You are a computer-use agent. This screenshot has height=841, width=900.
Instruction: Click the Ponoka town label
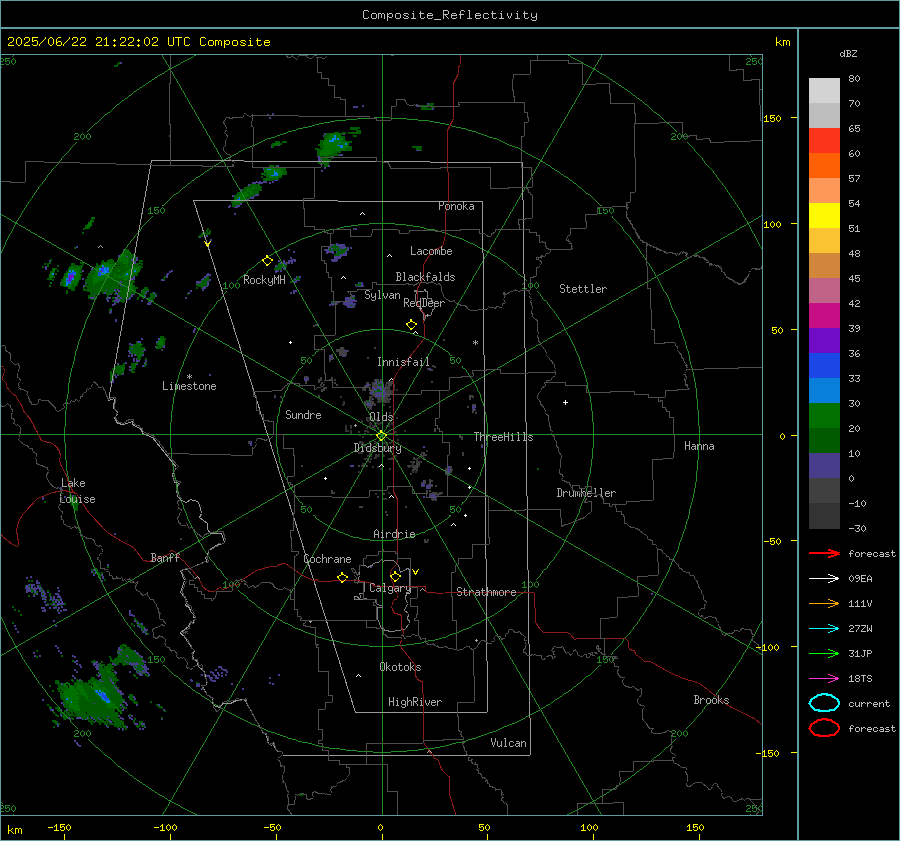456,206
